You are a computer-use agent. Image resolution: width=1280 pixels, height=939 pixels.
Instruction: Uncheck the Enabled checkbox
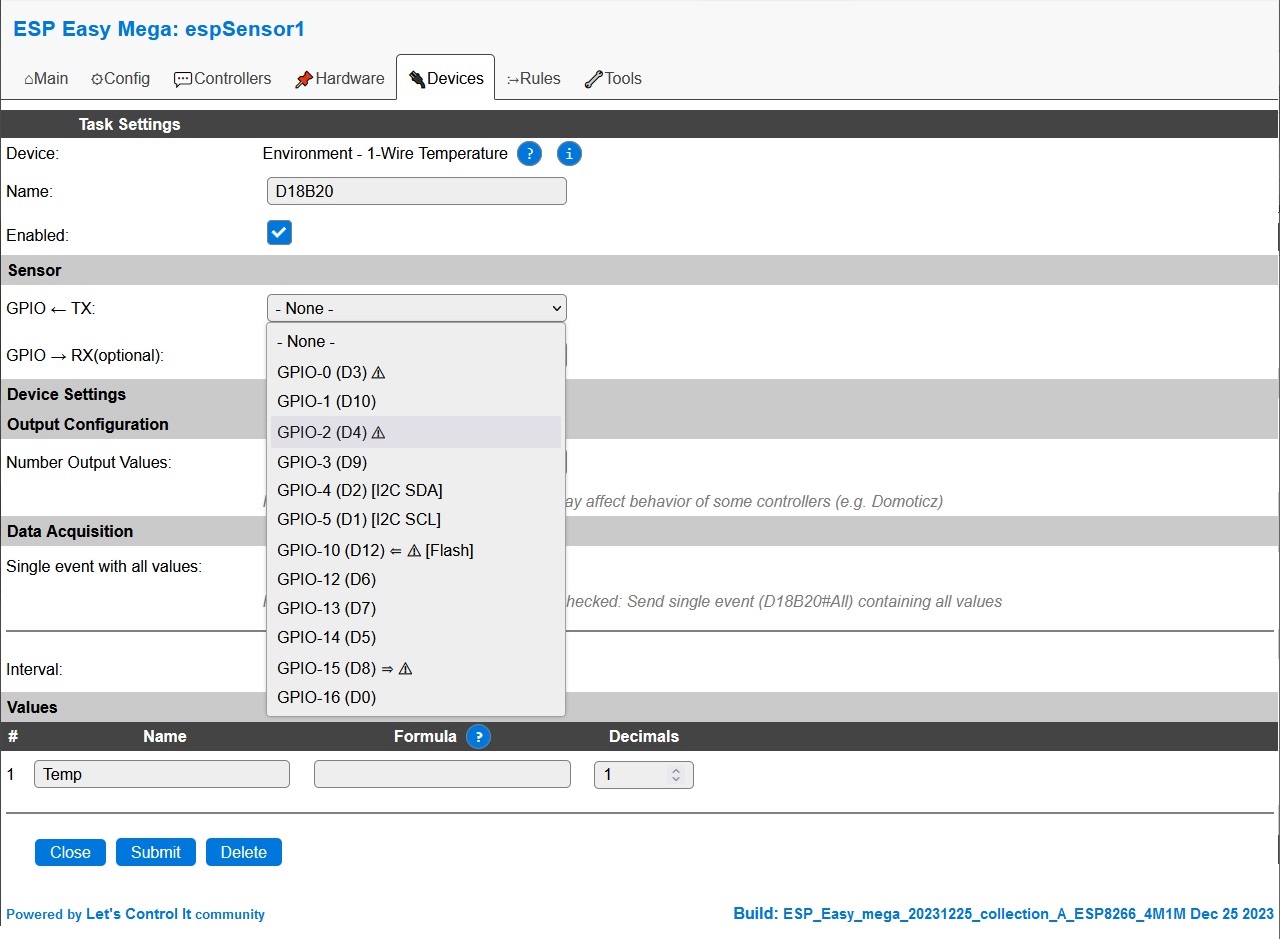(279, 233)
